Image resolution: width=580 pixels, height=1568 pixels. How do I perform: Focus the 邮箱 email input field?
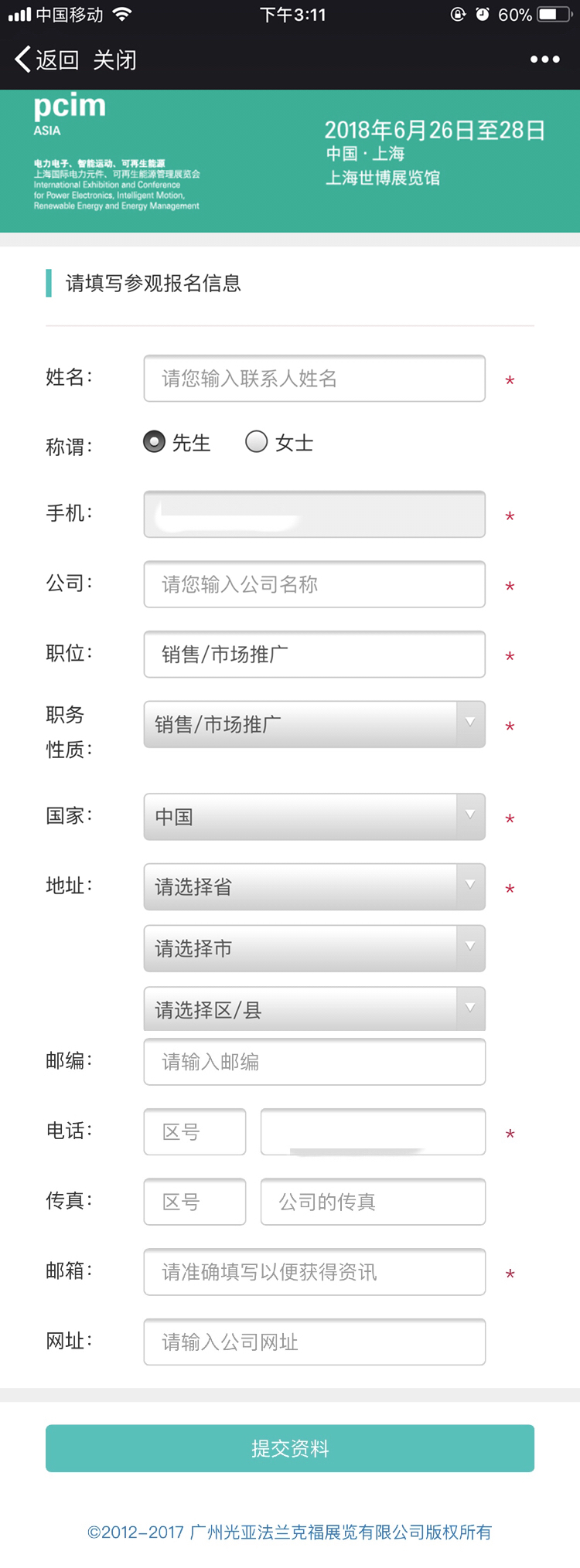coord(314,1272)
